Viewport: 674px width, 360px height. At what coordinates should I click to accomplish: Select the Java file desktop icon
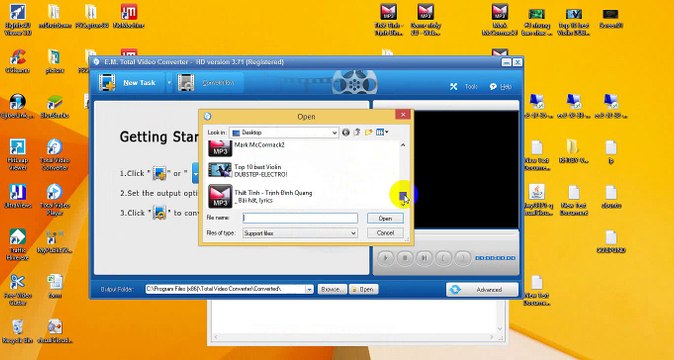click(537, 199)
